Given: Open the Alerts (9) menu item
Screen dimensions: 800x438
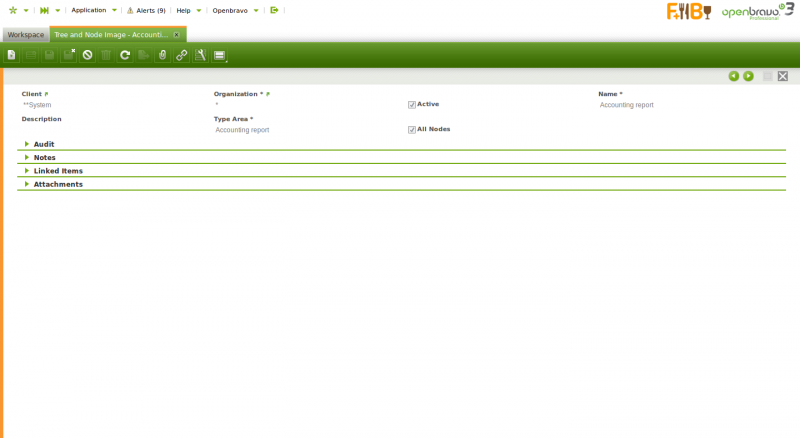Looking at the screenshot, I should [x=151, y=10].
